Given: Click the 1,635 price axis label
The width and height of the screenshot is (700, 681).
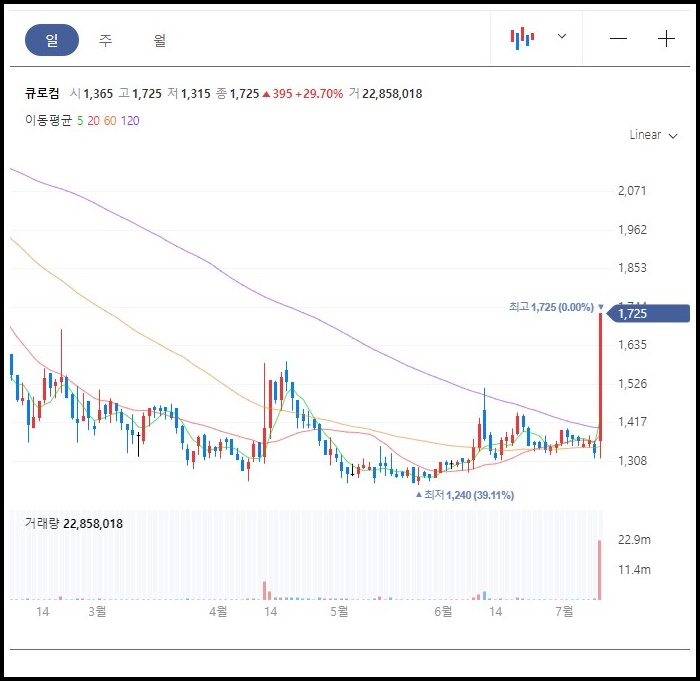Looking at the screenshot, I should click(632, 345).
